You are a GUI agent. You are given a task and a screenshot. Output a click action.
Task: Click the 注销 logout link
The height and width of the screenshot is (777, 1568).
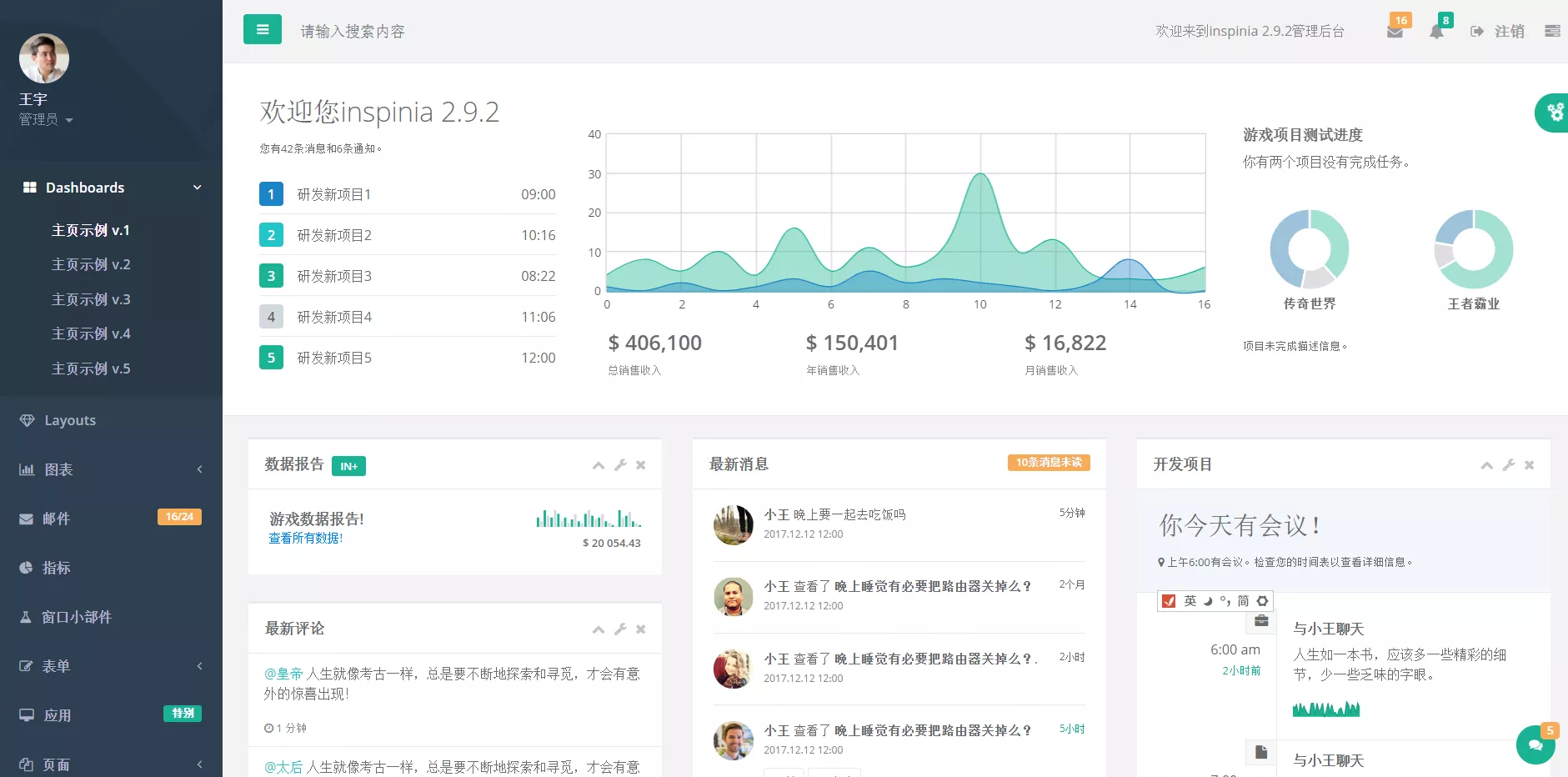pos(1498,31)
